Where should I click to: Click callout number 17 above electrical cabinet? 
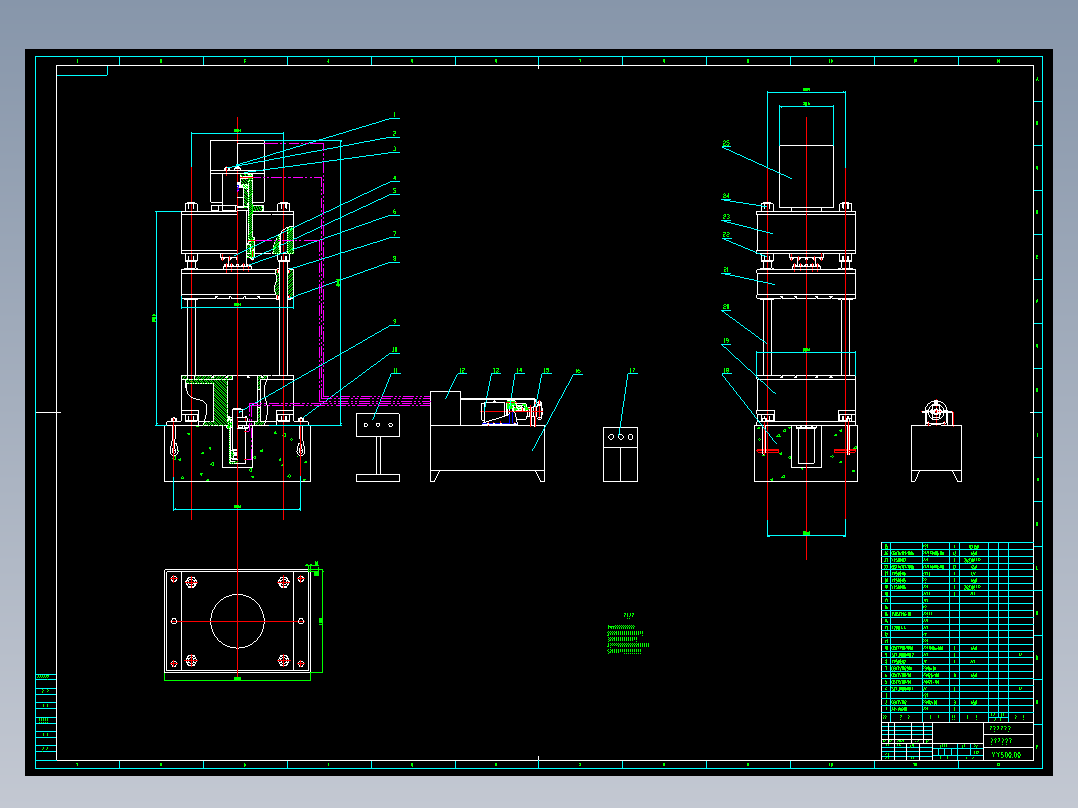click(x=632, y=371)
